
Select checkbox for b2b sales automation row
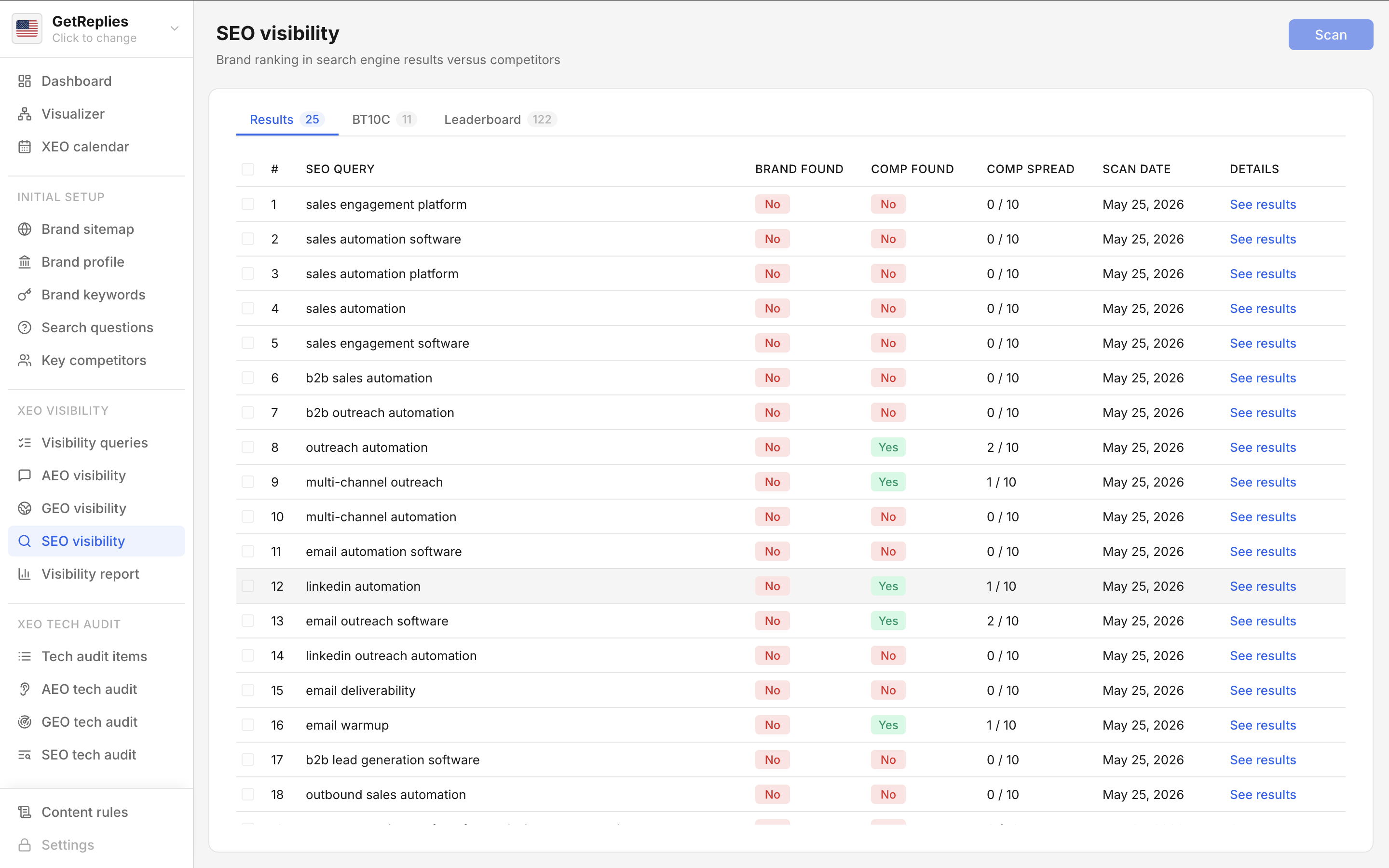(x=248, y=378)
